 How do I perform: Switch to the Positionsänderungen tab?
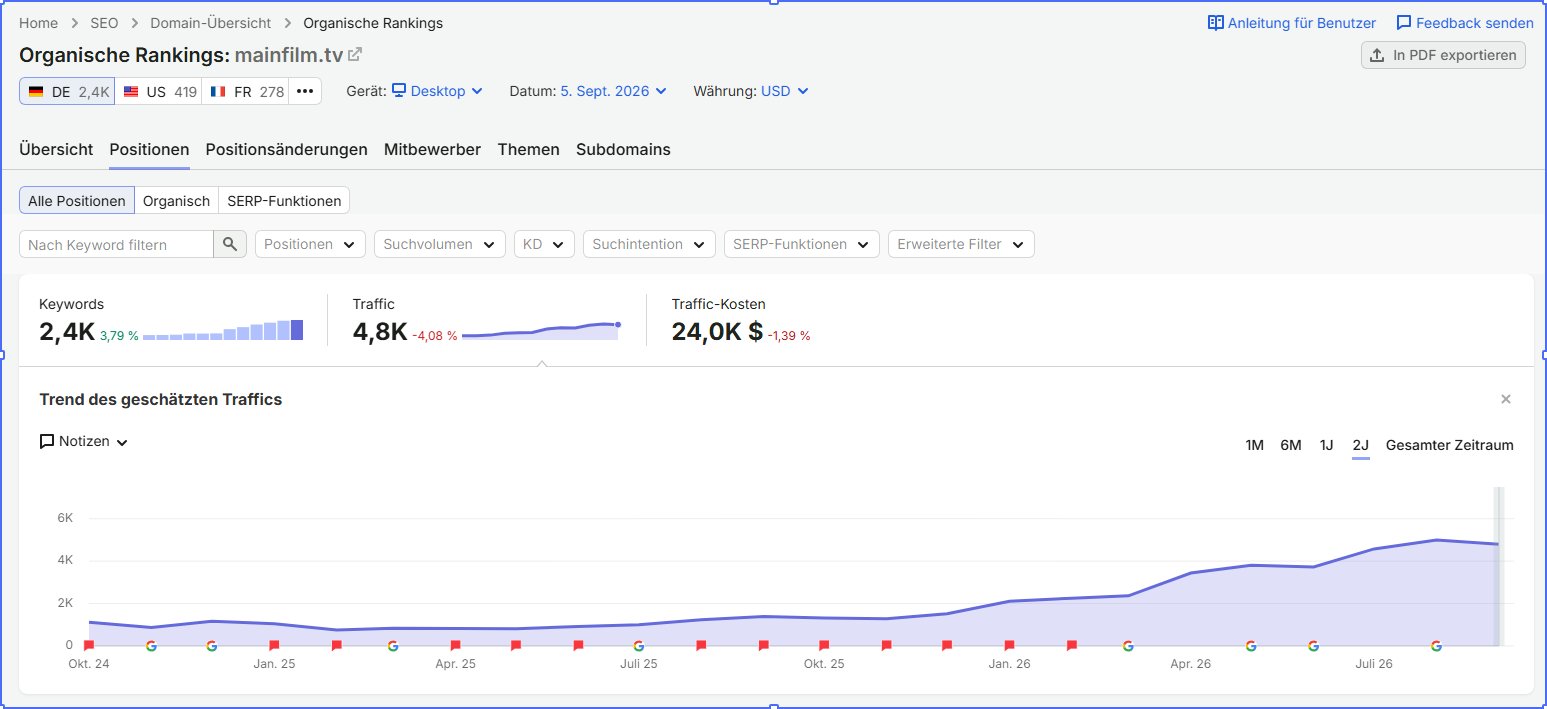click(x=286, y=149)
